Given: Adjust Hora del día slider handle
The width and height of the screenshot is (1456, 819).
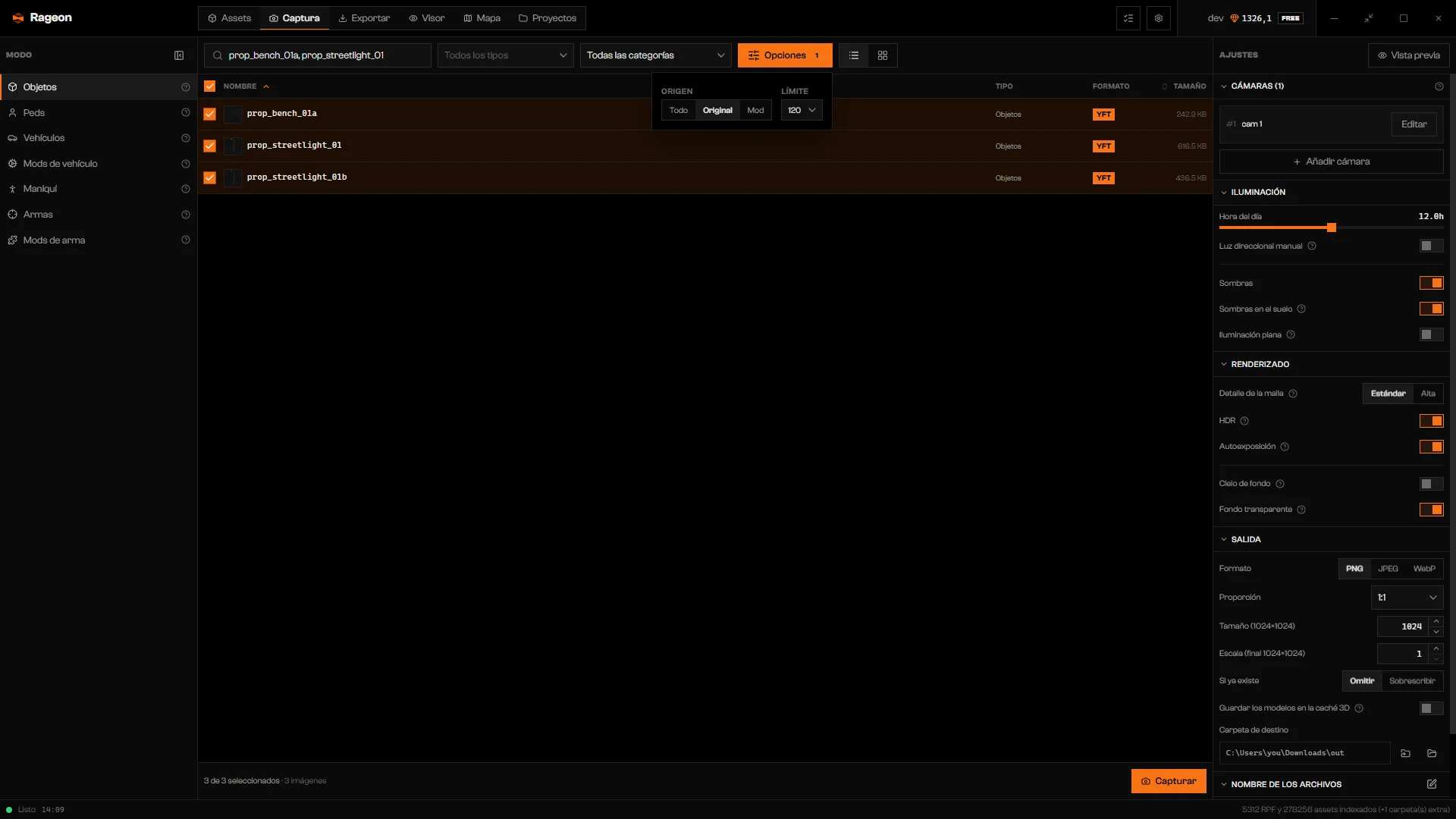Looking at the screenshot, I should (1332, 227).
